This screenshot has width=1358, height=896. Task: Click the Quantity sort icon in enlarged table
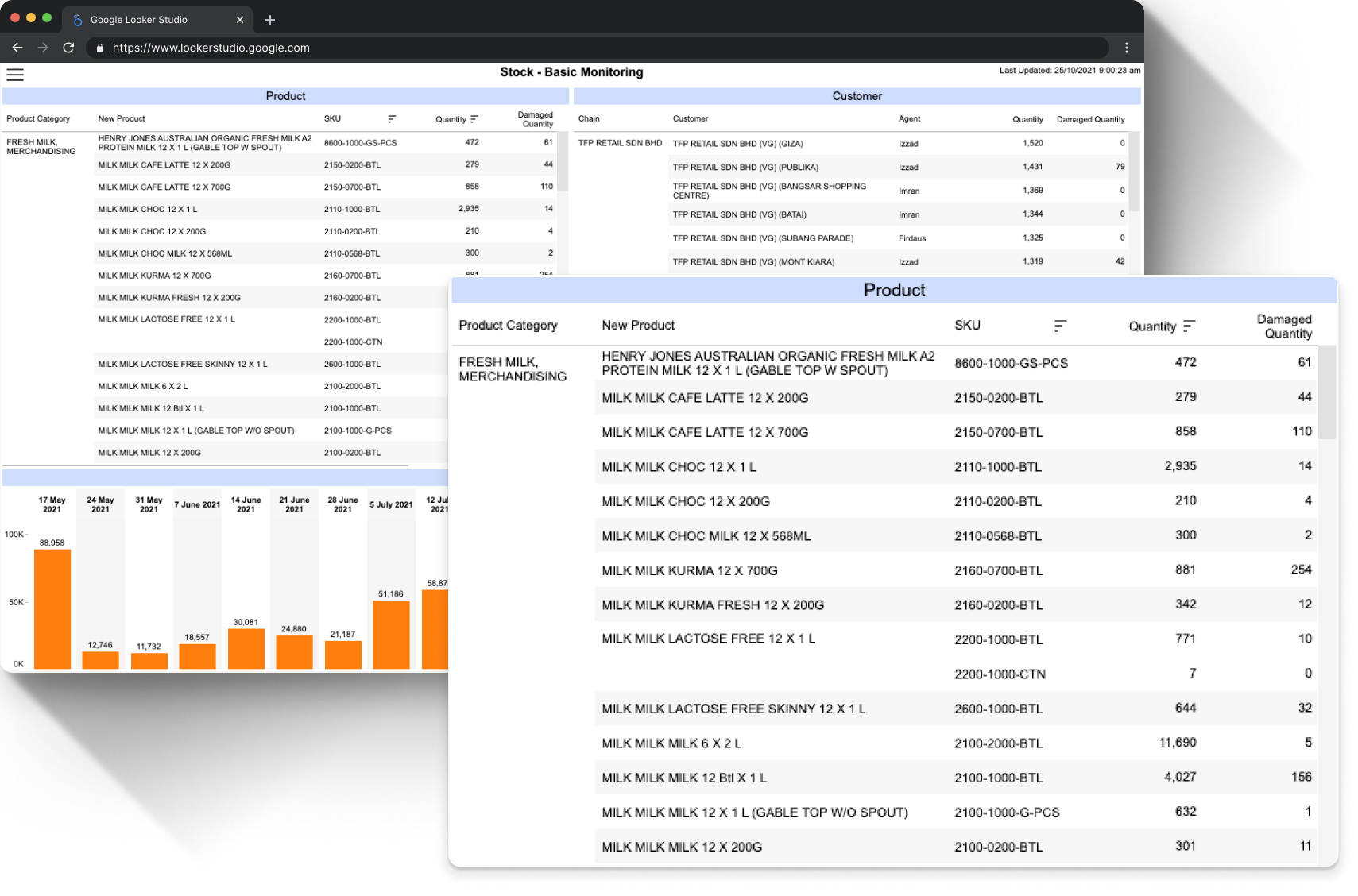click(1189, 326)
